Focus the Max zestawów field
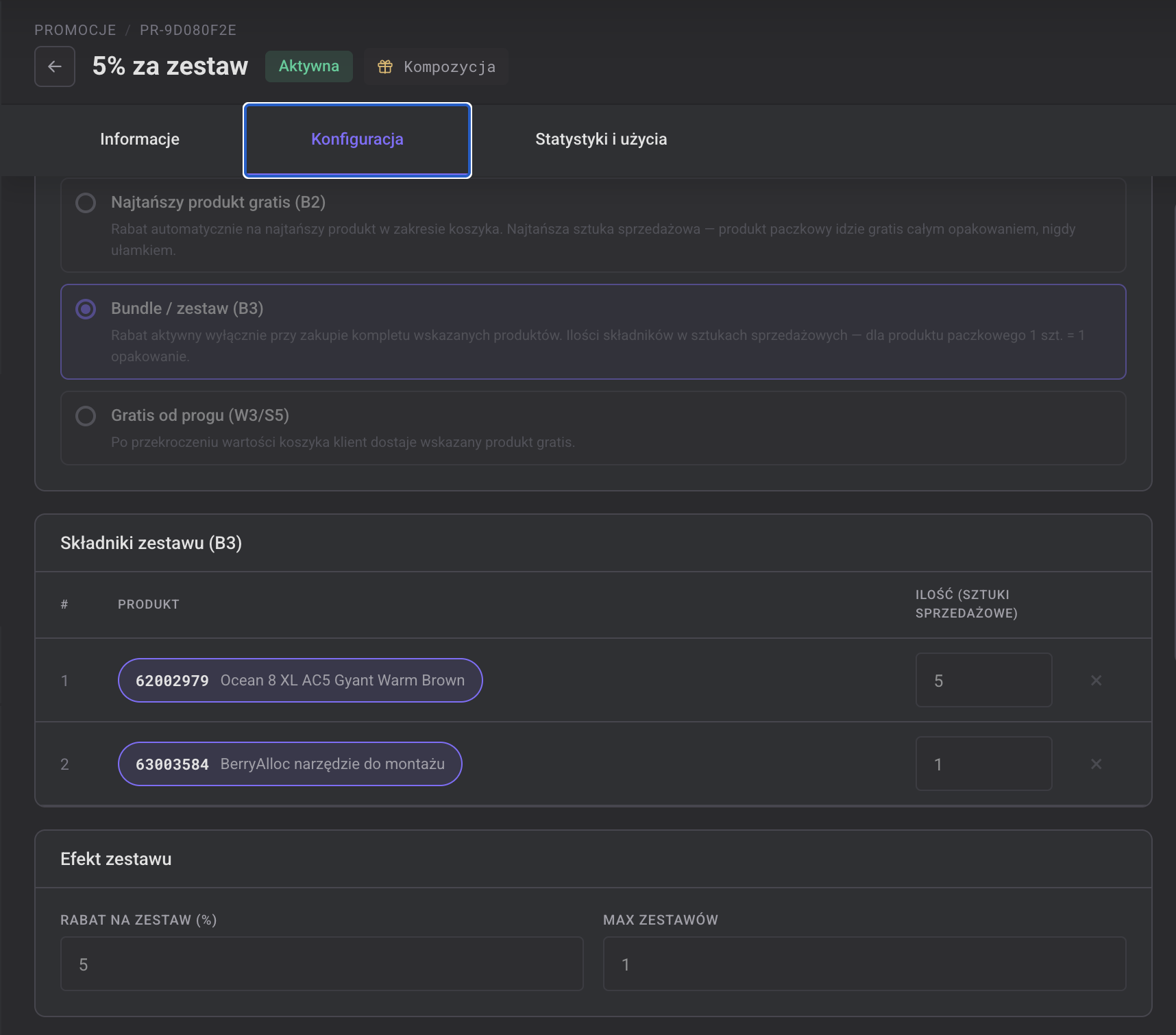This screenshot has height=1035, width=1176. 865,964
